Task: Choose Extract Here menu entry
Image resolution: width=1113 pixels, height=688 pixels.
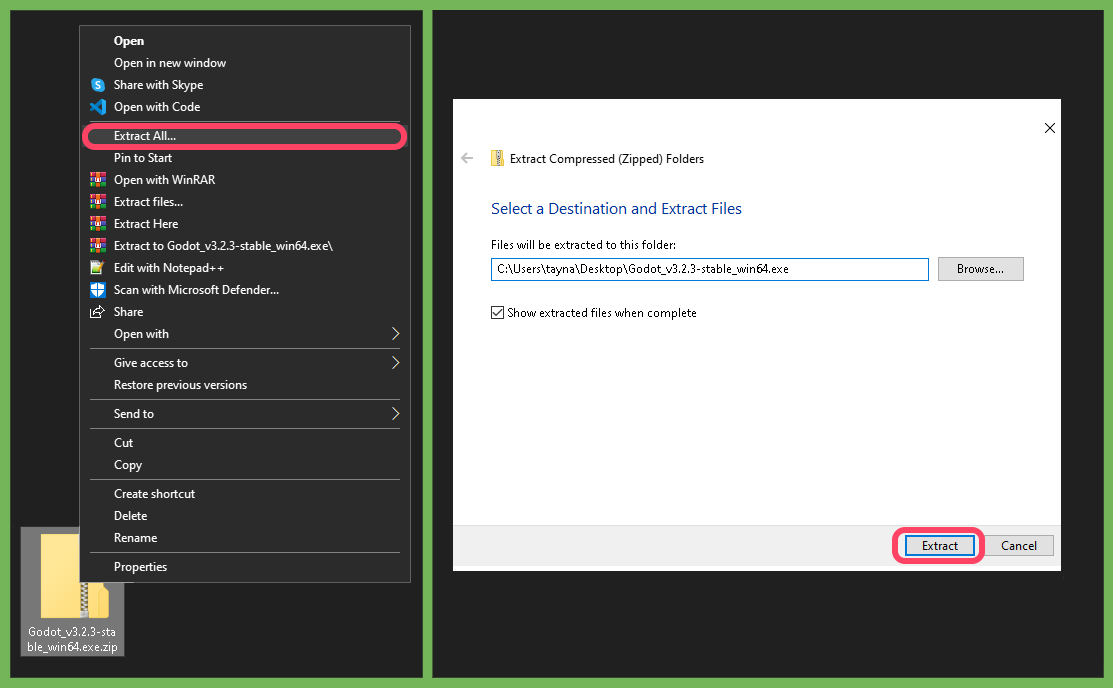Action: tap(245, 224)
